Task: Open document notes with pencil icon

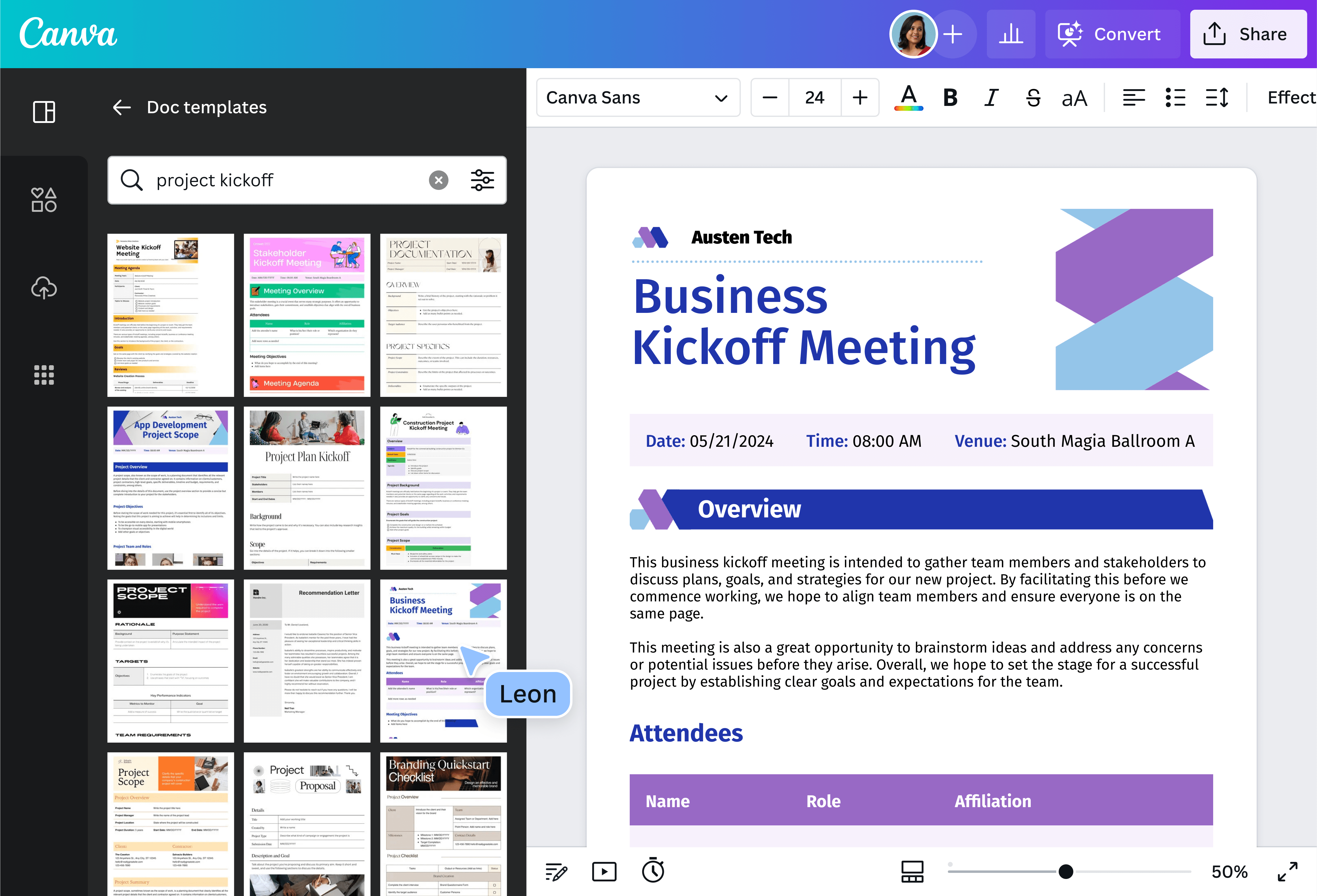Action: click(x=556, y=871)
